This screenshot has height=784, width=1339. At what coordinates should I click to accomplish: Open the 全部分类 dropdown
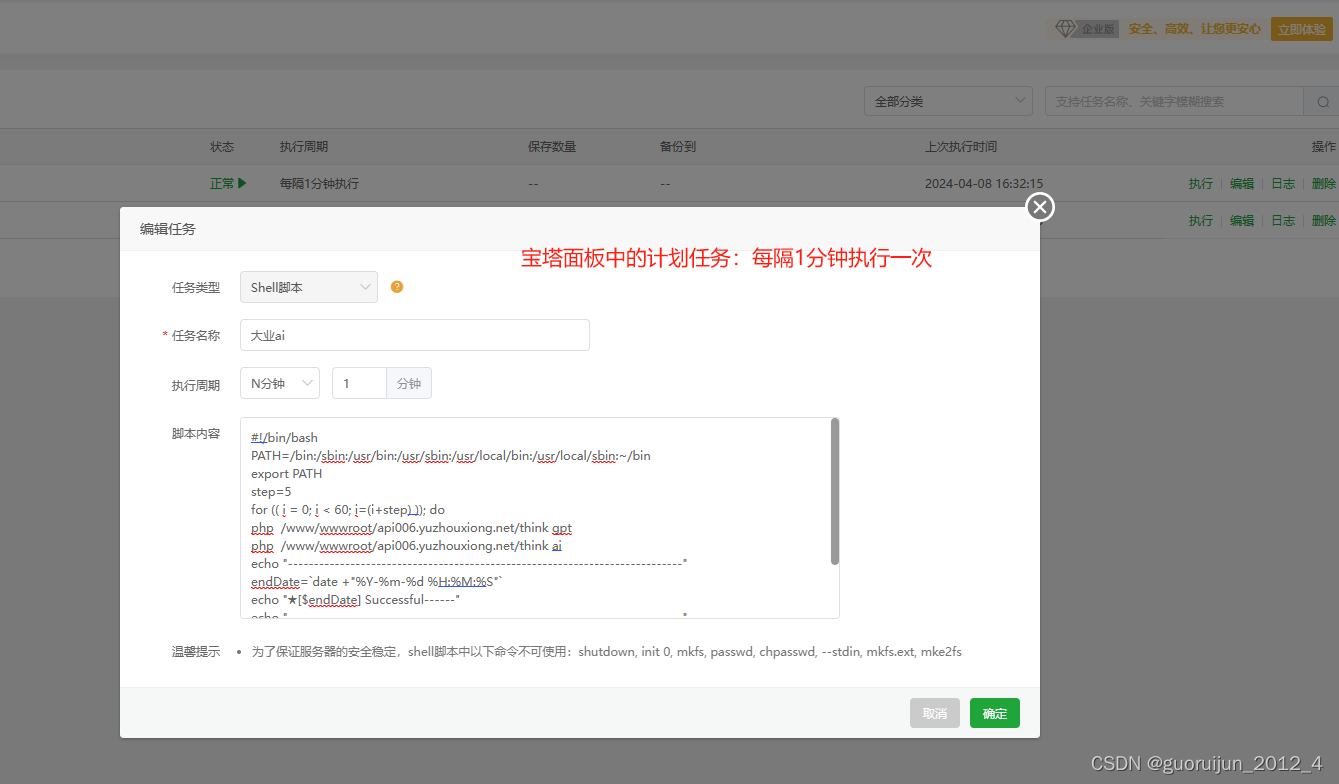coord(948,101)
